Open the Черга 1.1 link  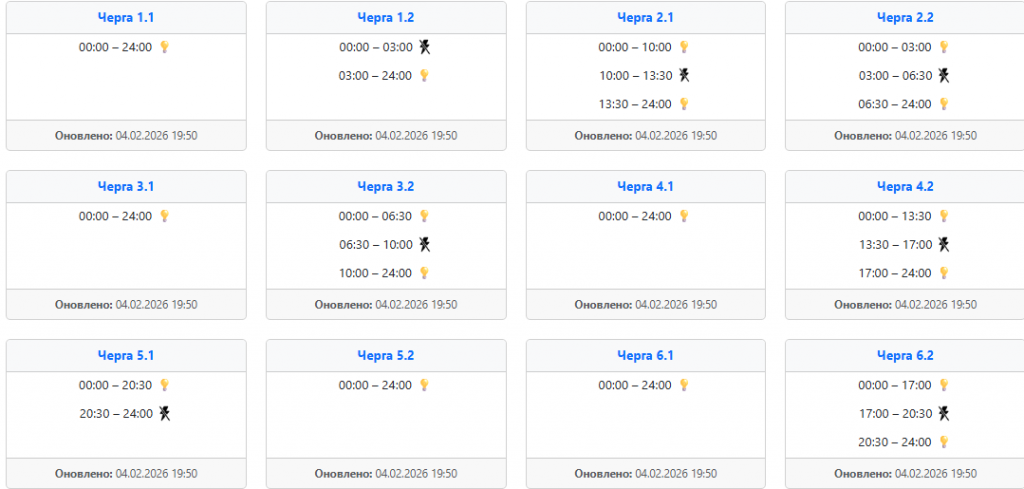click(126, 18)
